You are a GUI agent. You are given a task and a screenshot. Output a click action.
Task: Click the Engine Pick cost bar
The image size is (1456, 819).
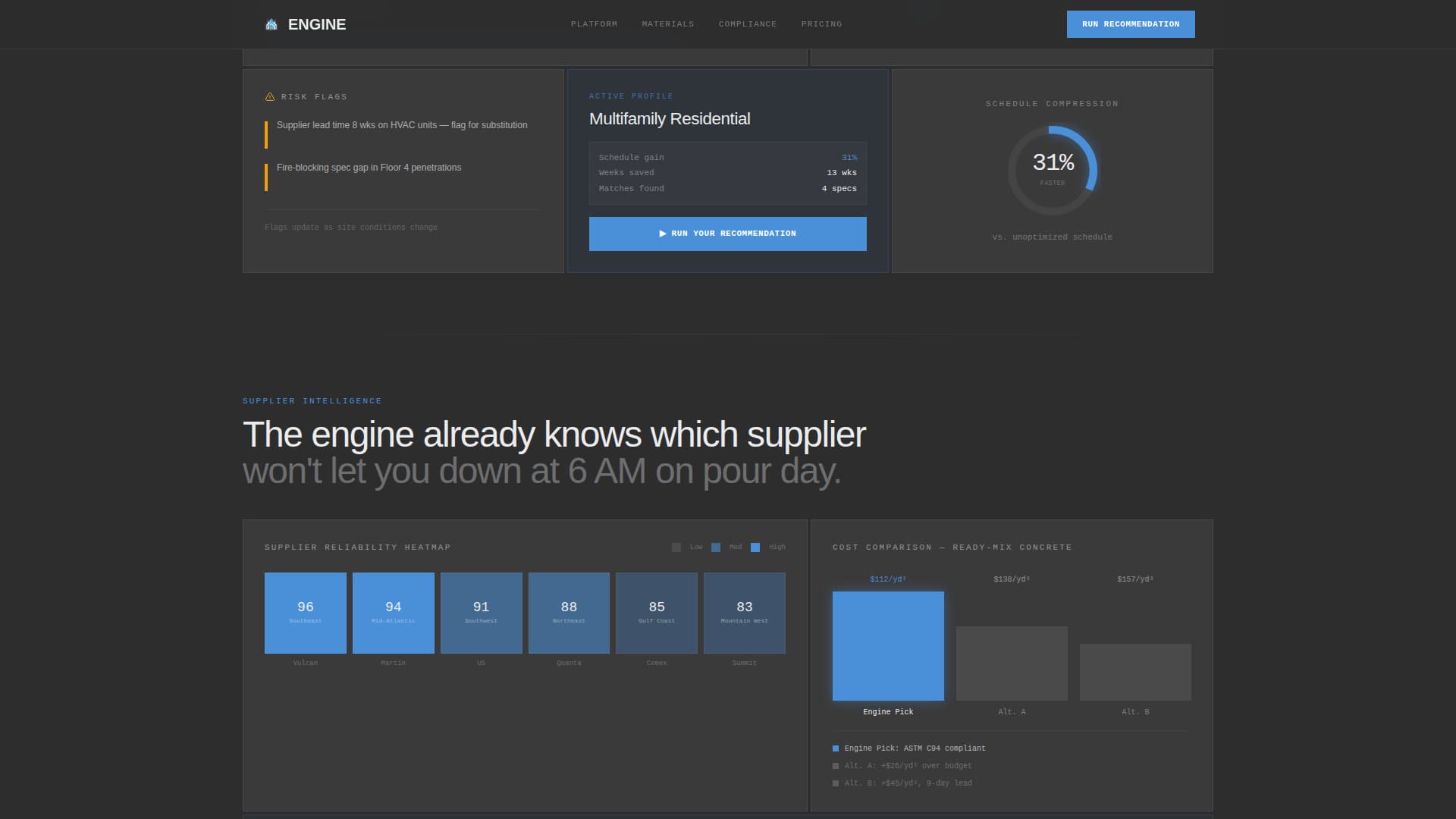click(x=888, y=646)
